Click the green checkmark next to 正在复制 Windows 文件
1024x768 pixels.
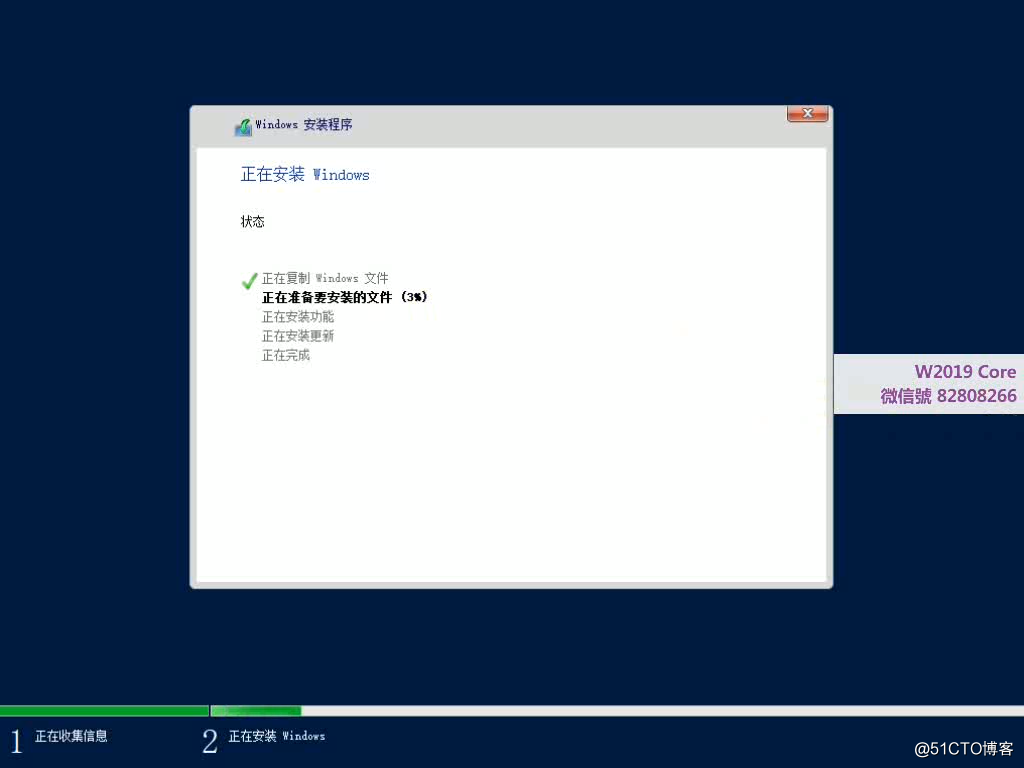pyautogui.click(x=249, y=281)
